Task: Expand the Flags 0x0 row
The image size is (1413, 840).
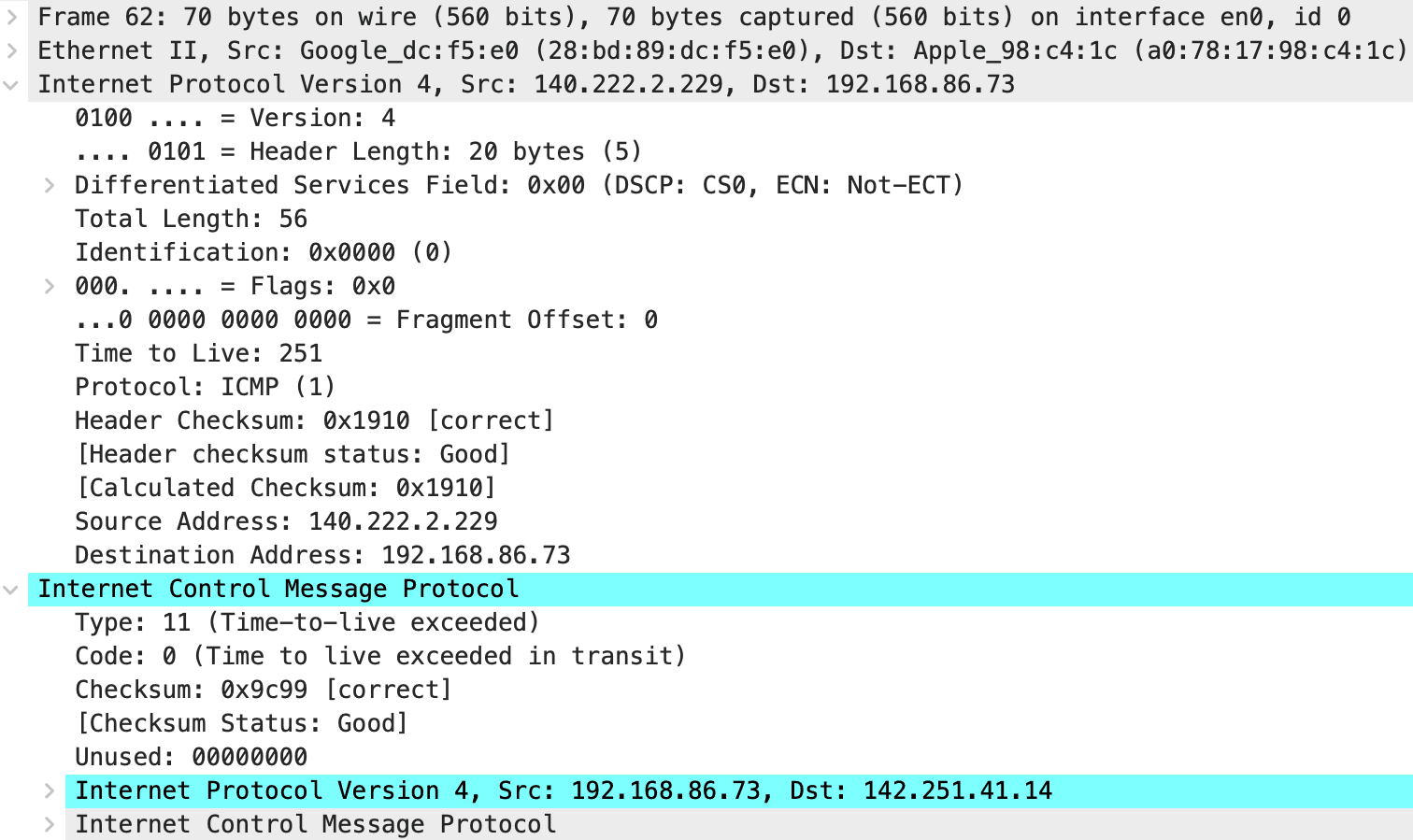Action: pos(50,286)
